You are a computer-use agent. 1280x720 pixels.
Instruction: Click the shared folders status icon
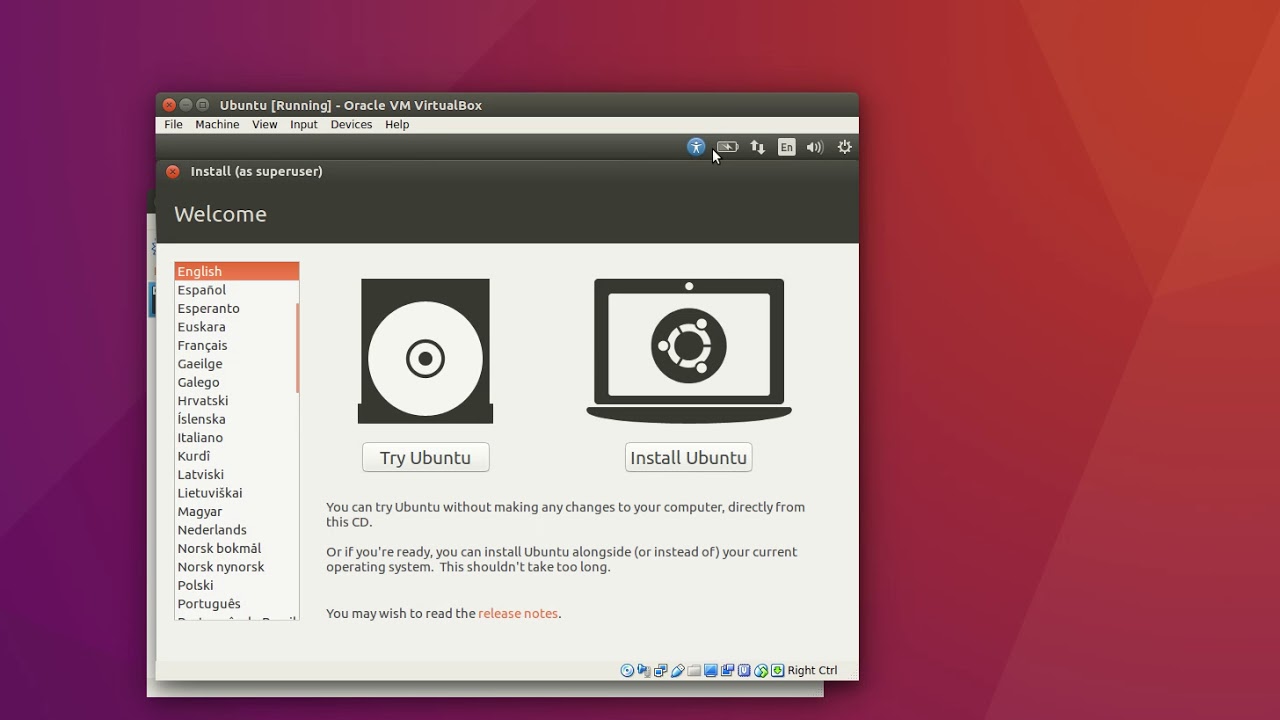click(x=694, y=670)
